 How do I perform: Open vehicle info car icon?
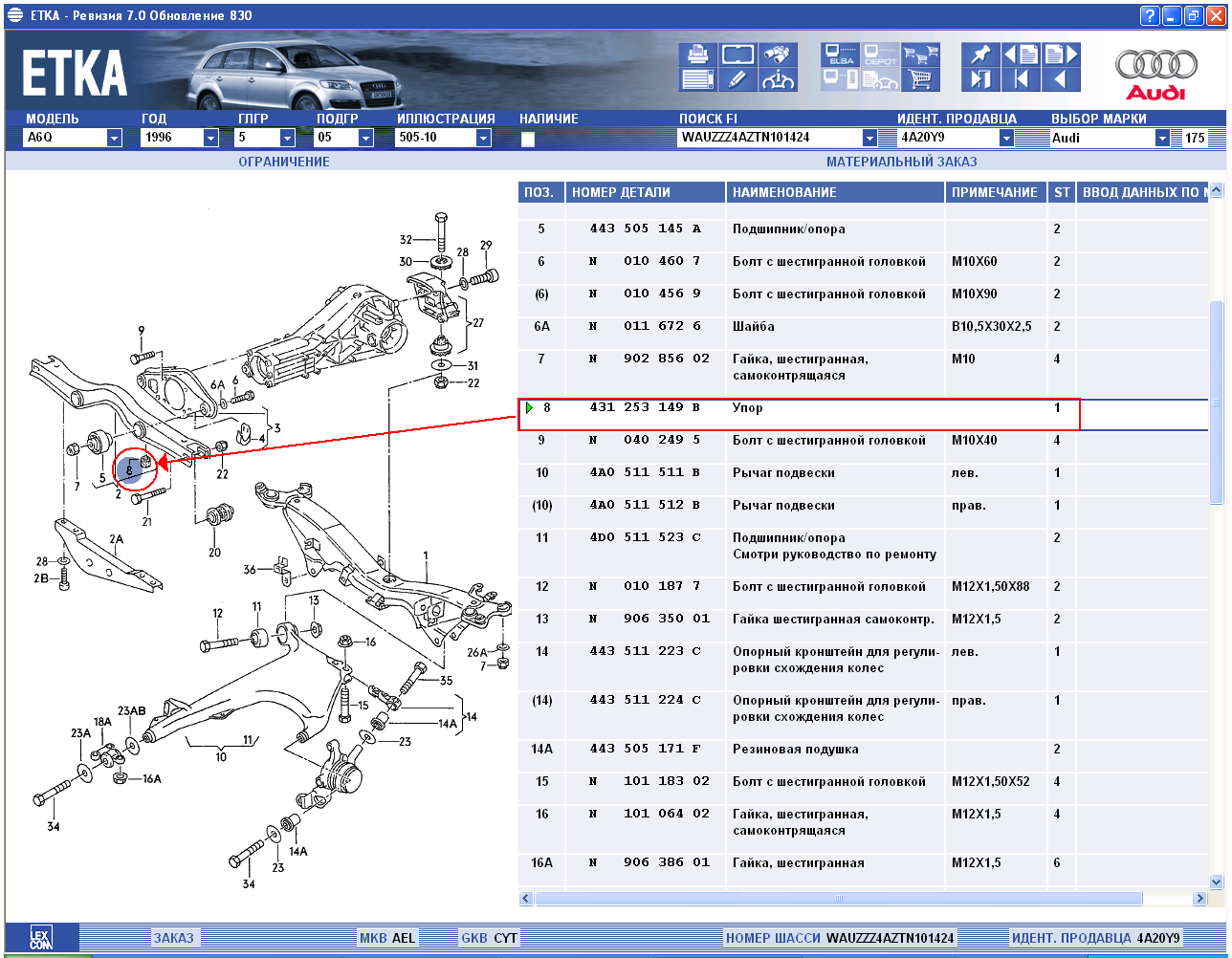779,79
